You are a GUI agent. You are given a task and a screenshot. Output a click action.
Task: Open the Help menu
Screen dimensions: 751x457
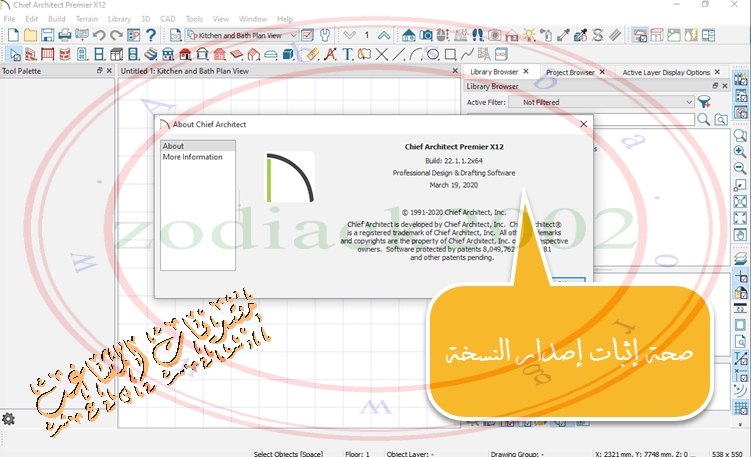tap(285, 19)
